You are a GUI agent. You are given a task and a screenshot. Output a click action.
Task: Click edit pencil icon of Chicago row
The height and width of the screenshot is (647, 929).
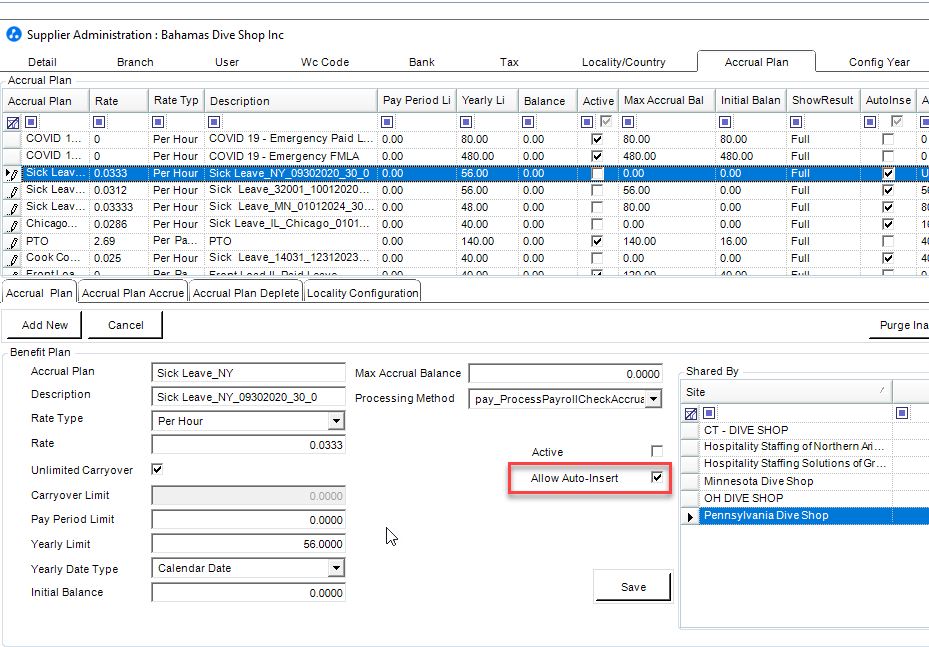[12, 225]
